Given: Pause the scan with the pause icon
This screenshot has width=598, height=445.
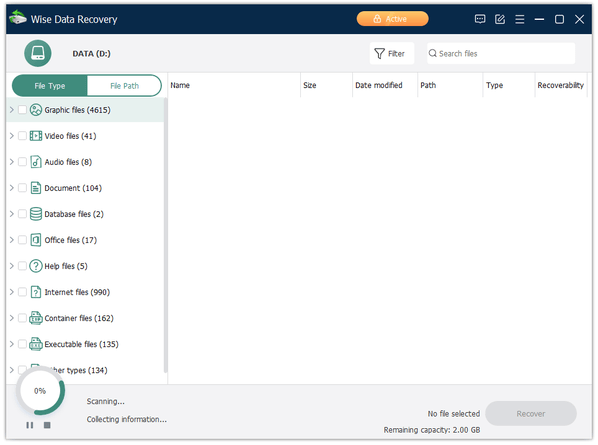Looking at the screenshot, I should (x=30, y=425).
